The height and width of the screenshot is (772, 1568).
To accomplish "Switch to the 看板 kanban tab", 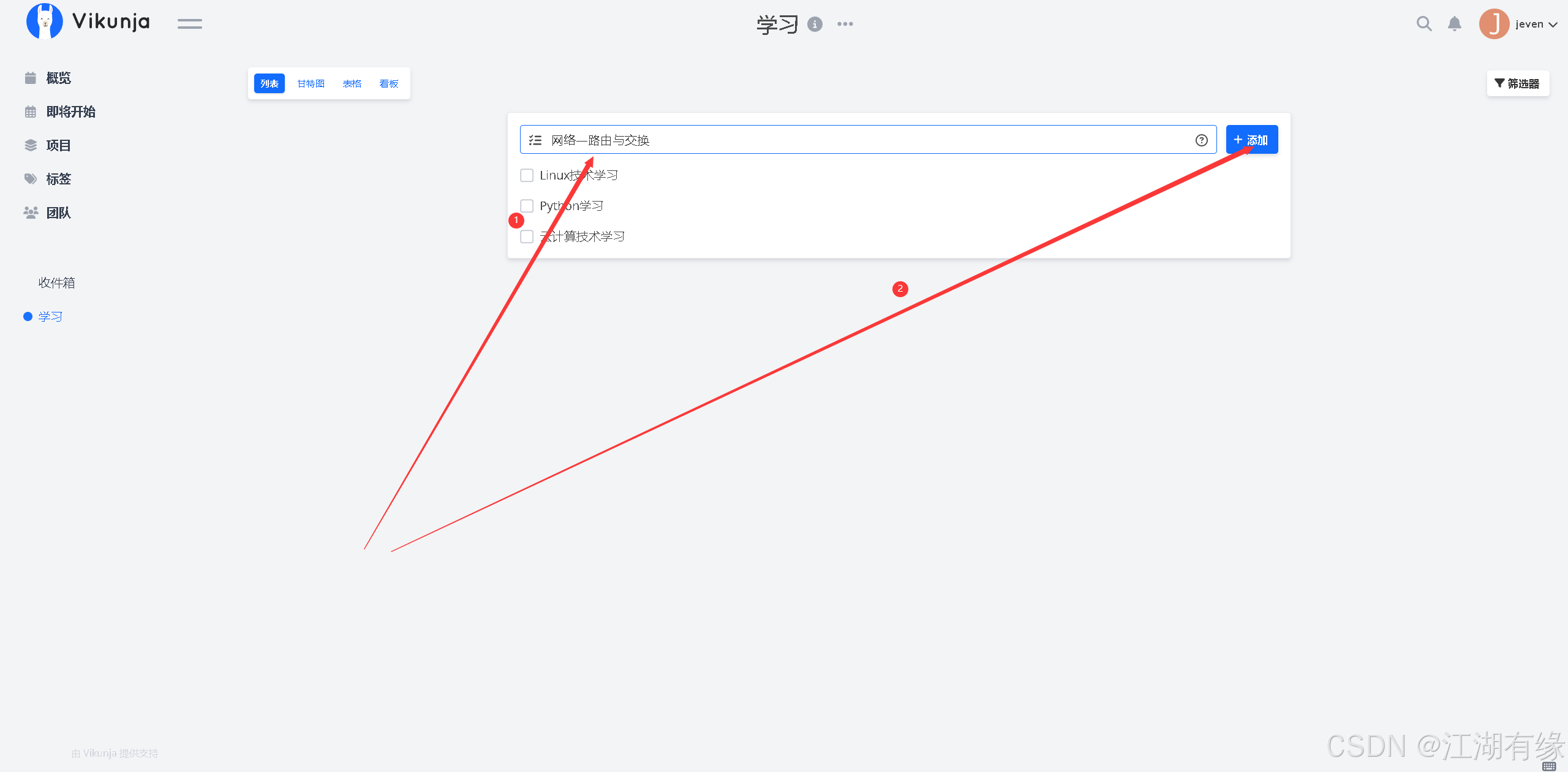I will tap(389, 84).
